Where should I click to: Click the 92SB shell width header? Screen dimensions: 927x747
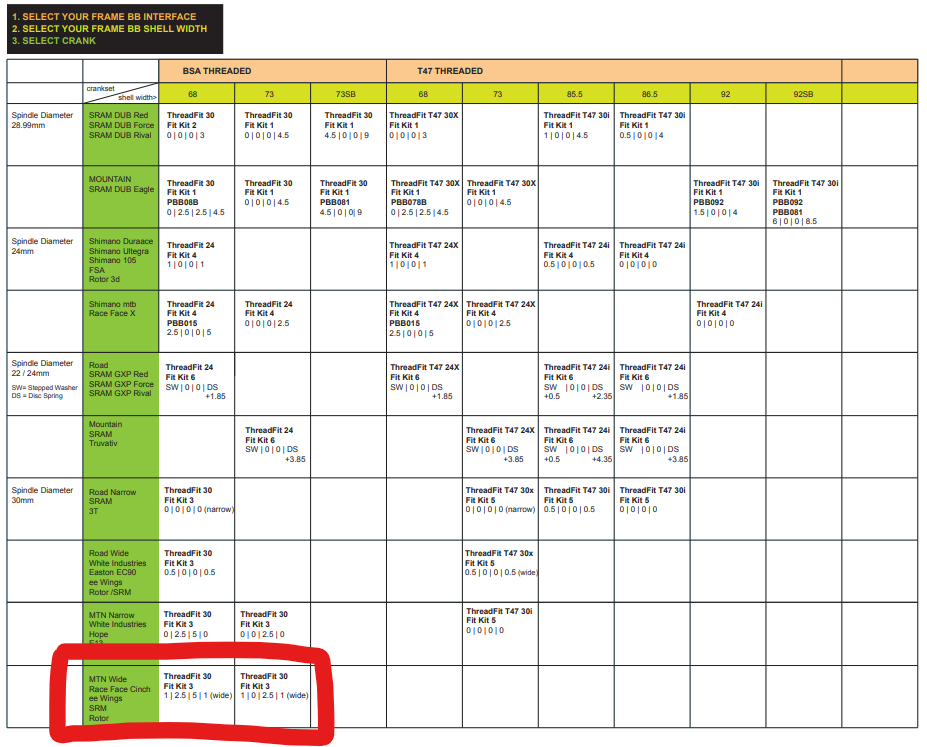click(803, 94)
